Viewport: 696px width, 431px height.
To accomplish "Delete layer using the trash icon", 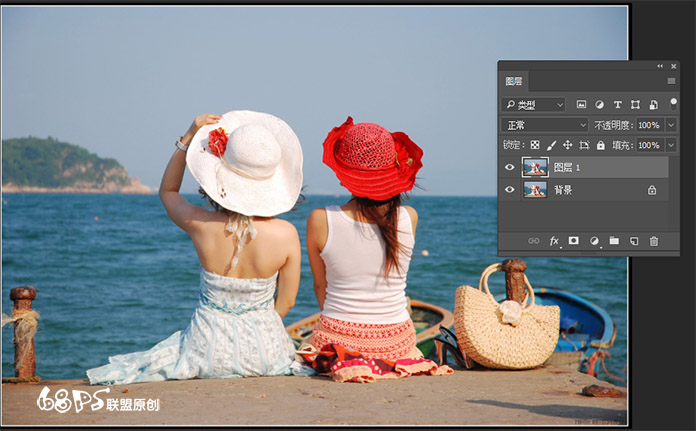I will click(x=654, y=241).
